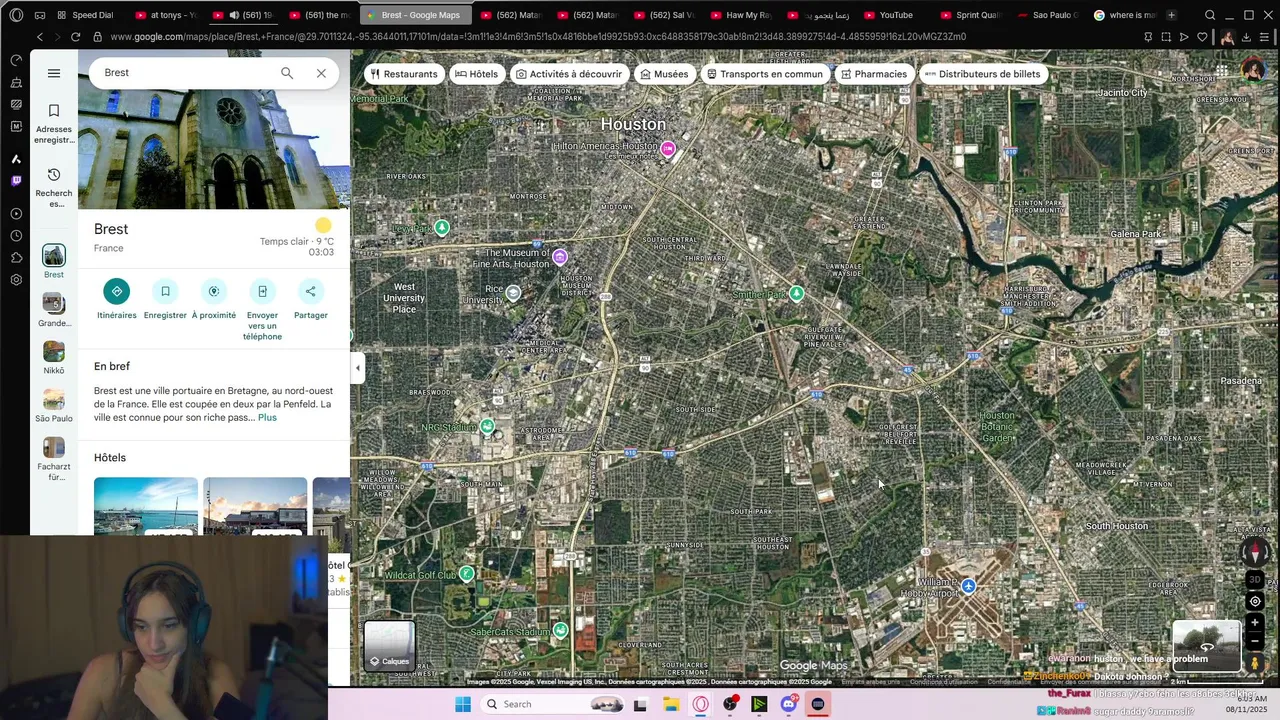Open File Explorer from taskbar

(670, 704)
